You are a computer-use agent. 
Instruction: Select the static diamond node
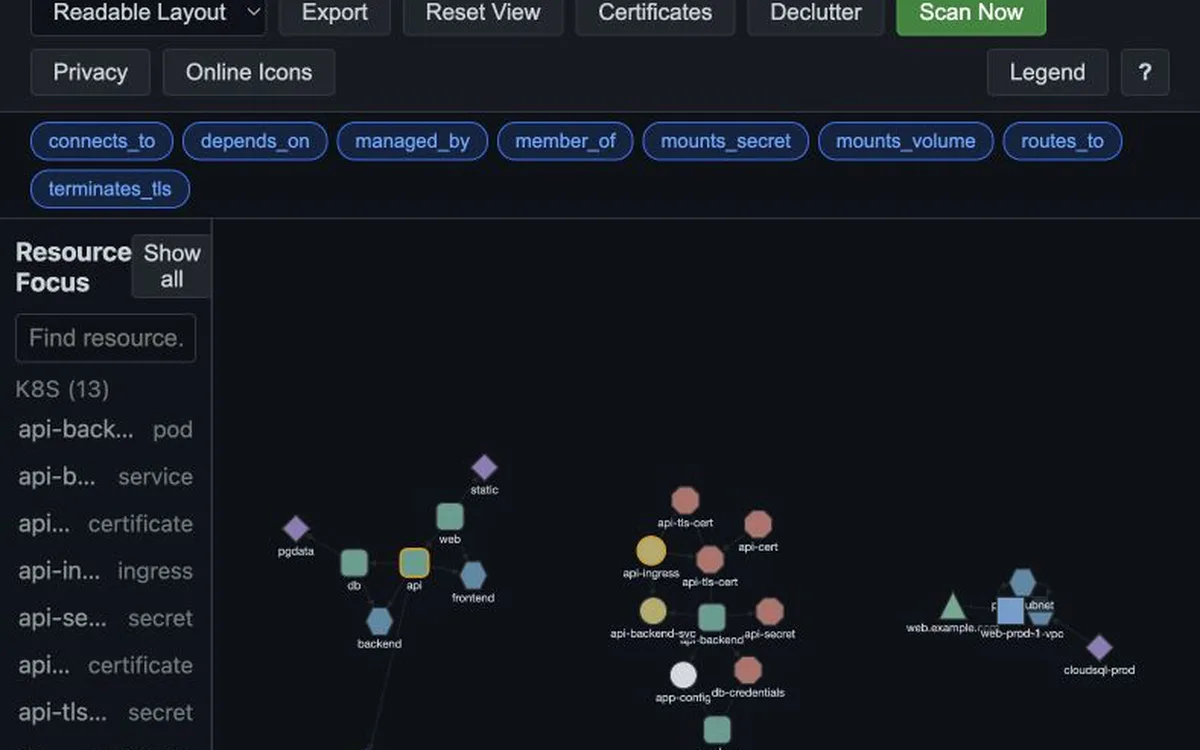coord(484,467)
